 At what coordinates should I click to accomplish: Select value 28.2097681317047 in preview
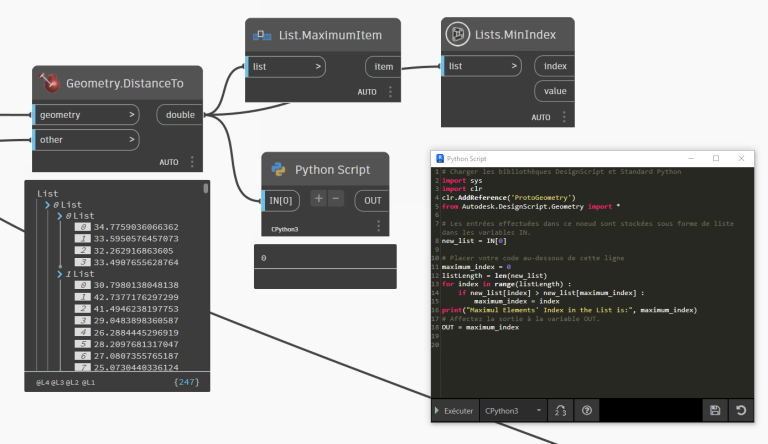click(136, 344)
